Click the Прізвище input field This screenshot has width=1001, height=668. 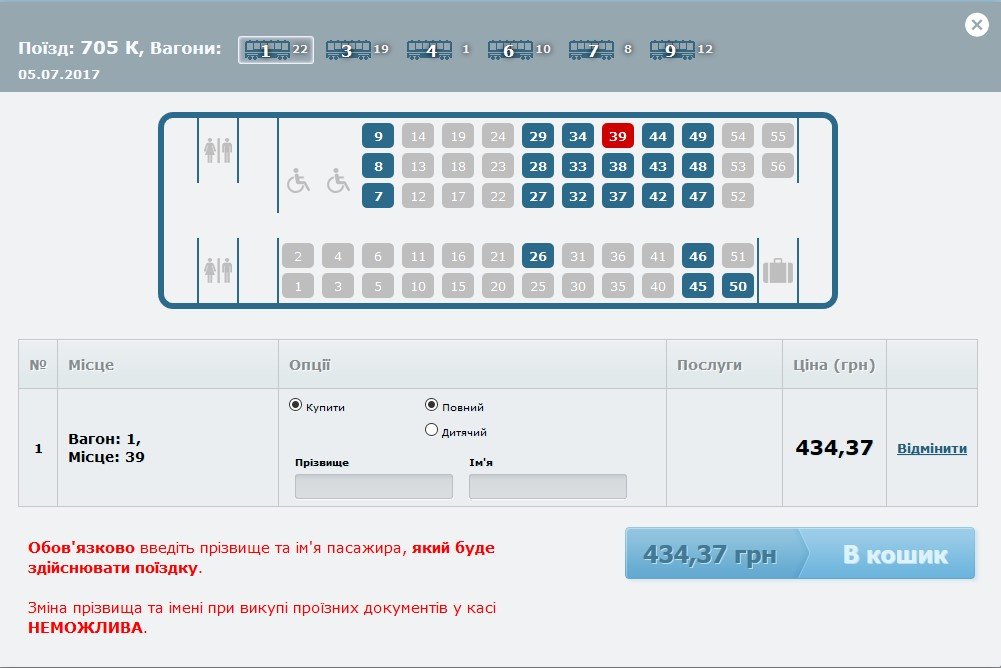click(x=373, y=487)
